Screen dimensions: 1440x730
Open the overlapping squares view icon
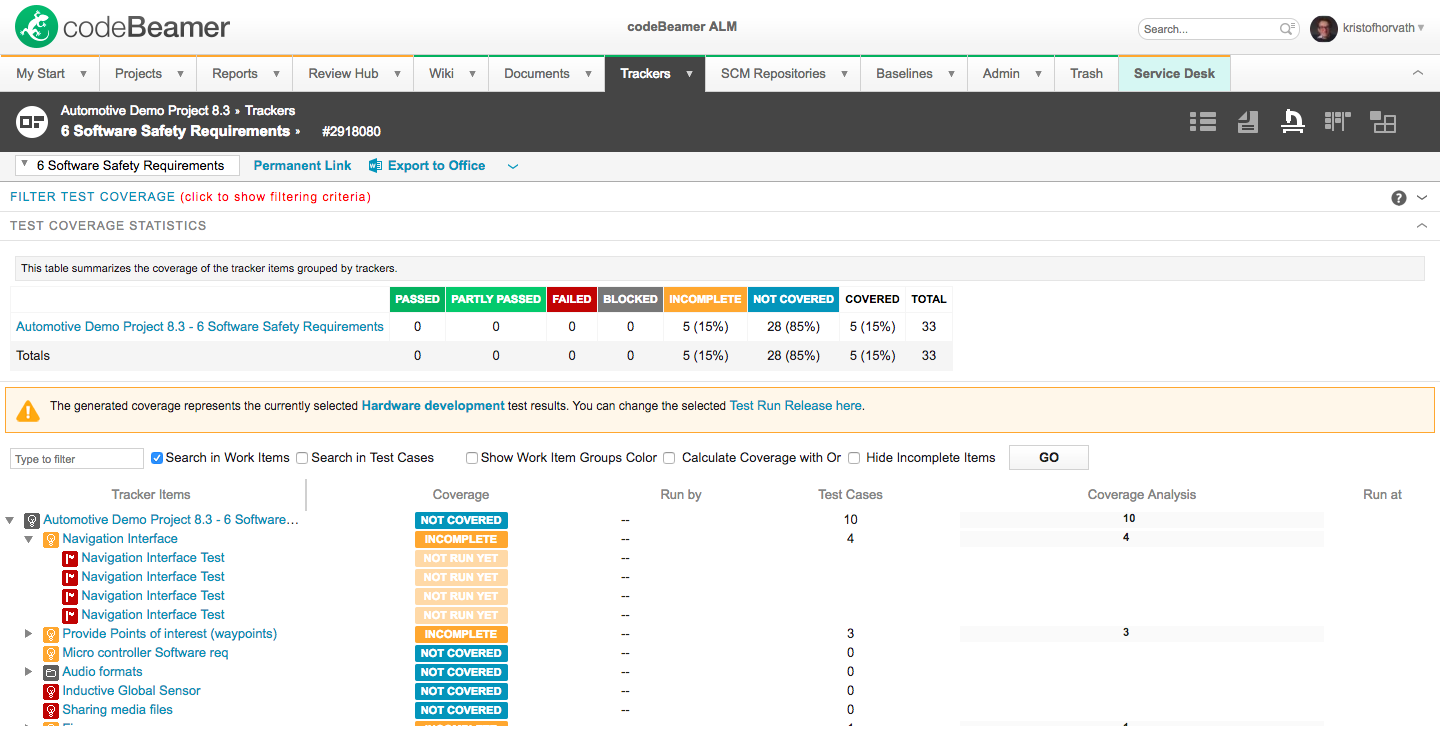pyautogui.click(x=1383, y=122)
